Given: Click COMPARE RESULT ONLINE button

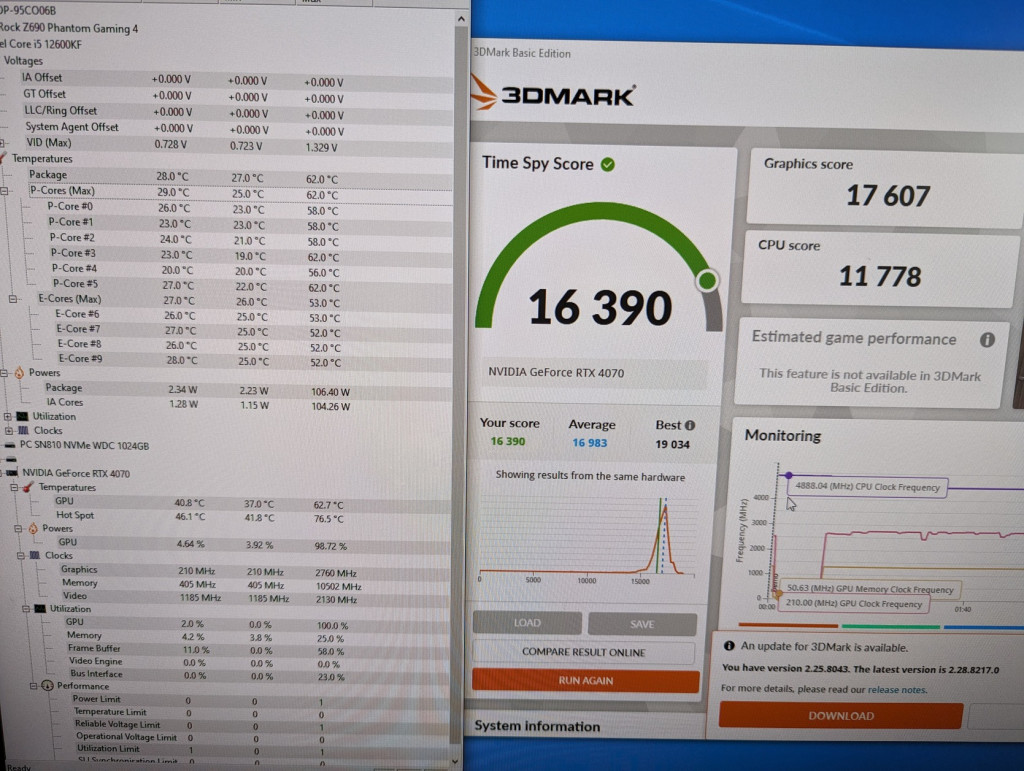Looking at the screenshot, I should pos(583,652).
